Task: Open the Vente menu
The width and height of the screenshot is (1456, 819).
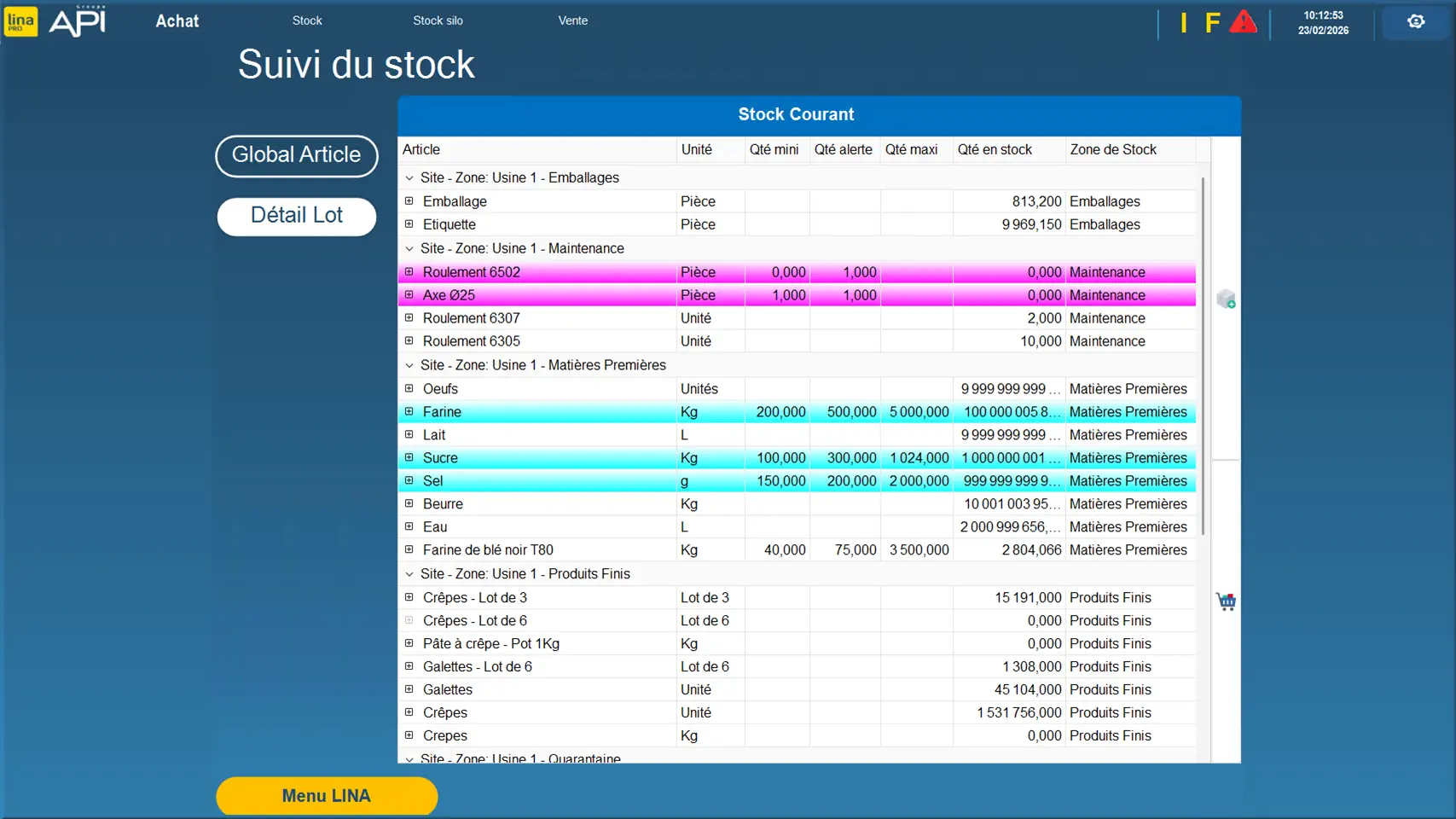Action: point(572,20)
